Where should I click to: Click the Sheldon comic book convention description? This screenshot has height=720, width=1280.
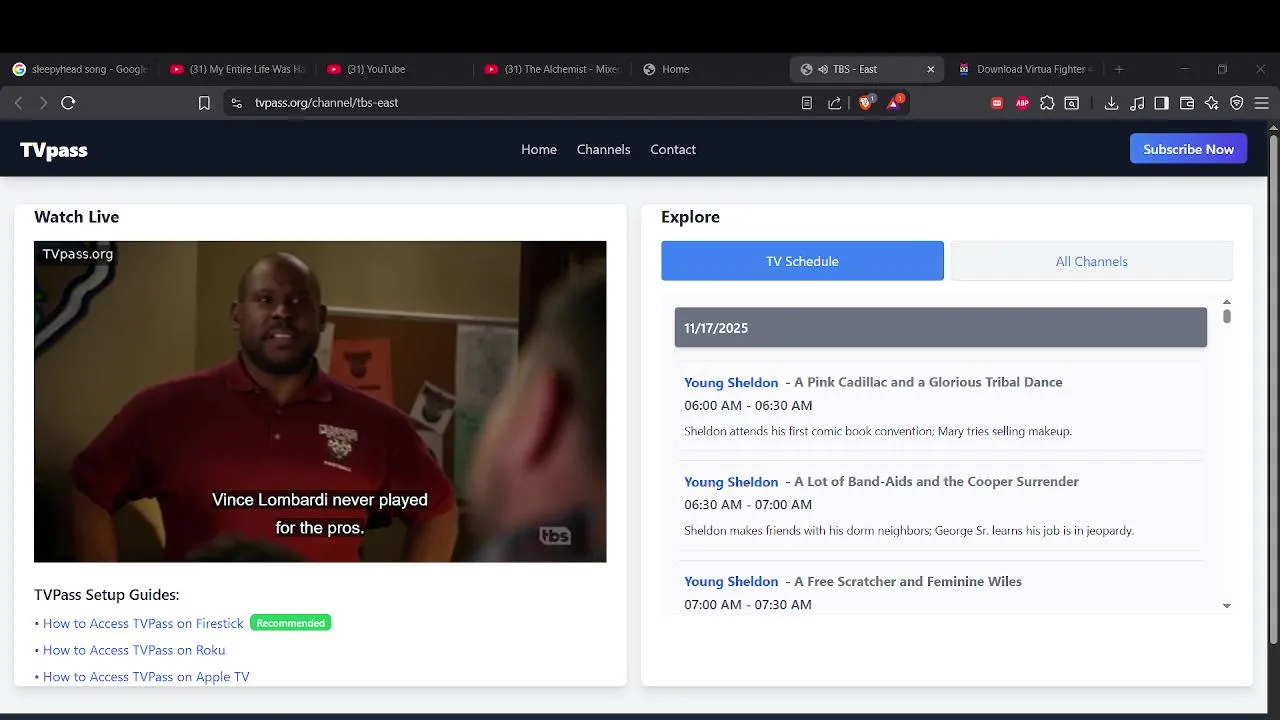coord(878,431)
